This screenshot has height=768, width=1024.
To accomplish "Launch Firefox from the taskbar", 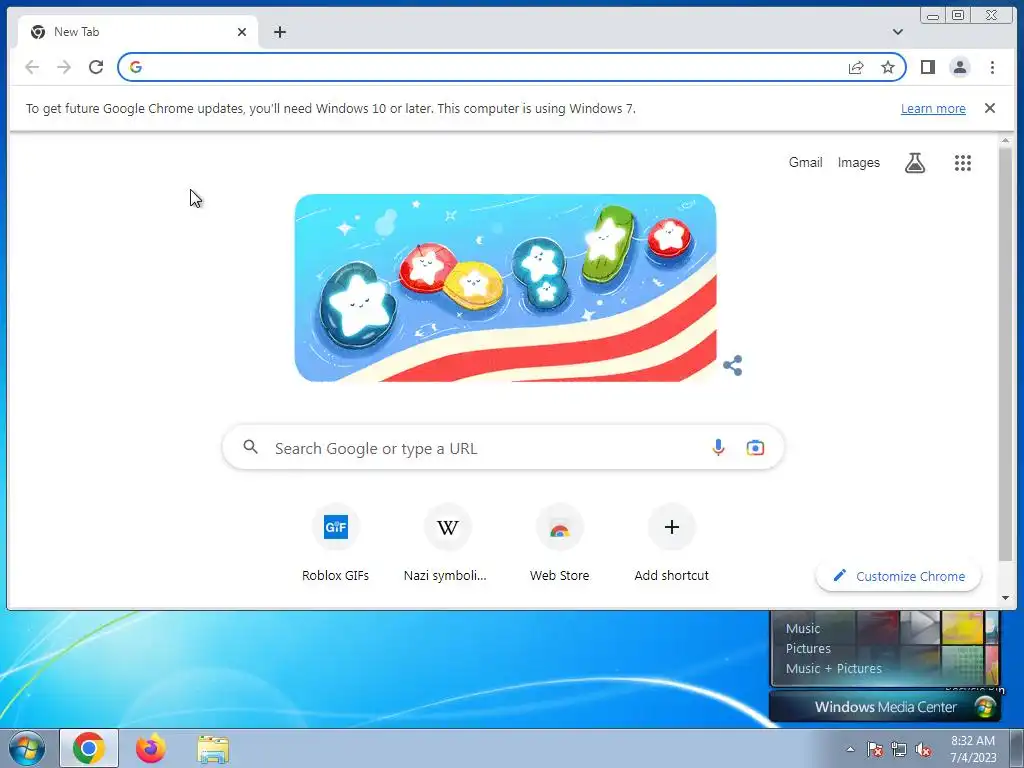I will (x=151, y=748).
